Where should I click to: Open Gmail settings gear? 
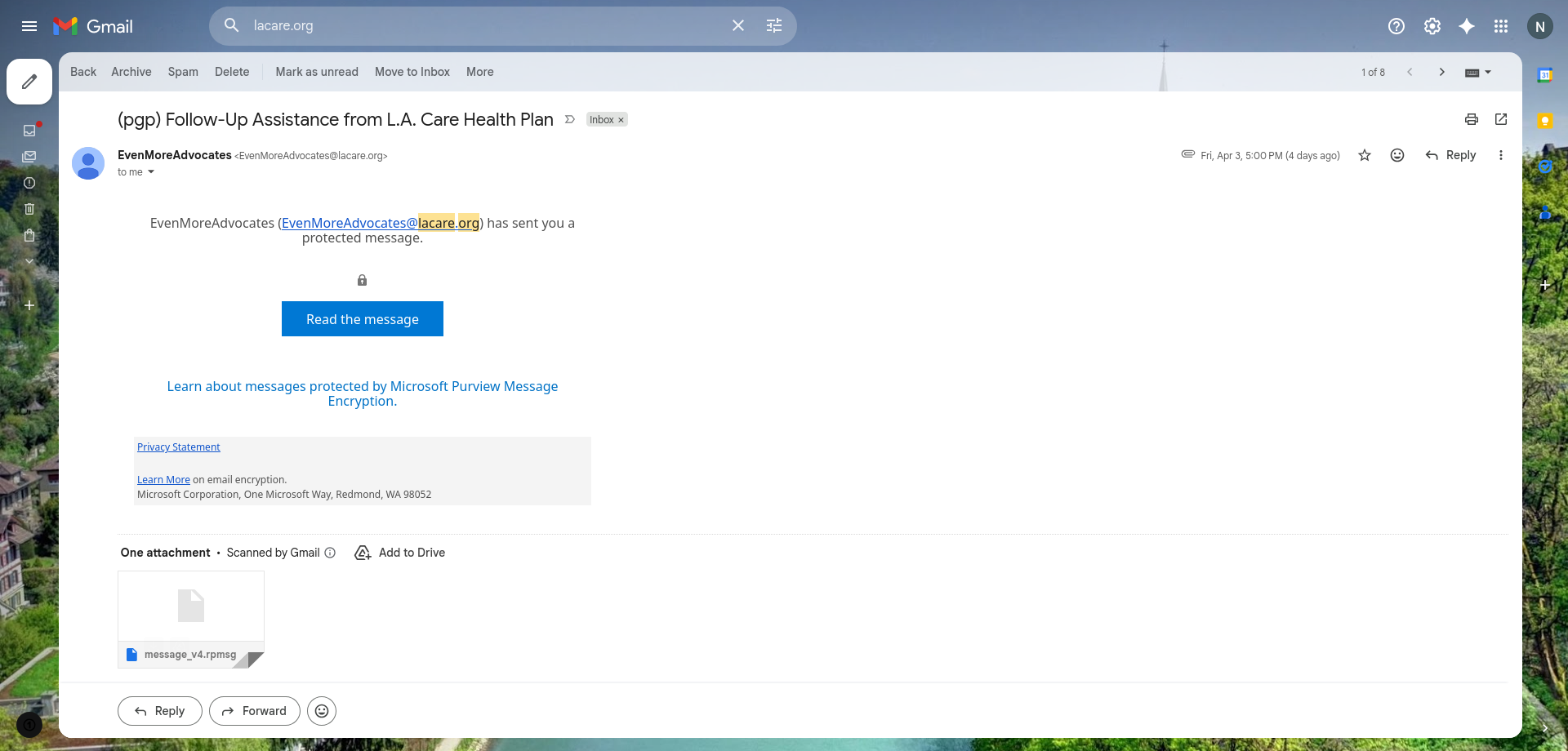coord(1432,26)
